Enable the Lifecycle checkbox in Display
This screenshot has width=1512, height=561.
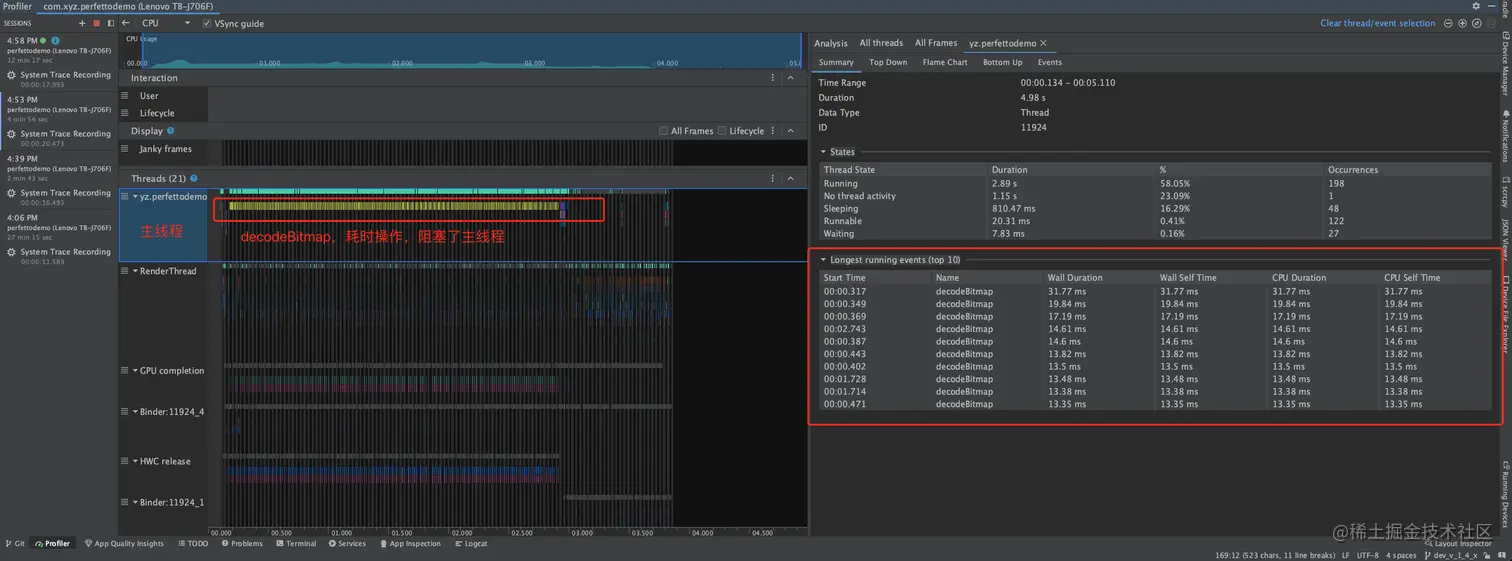[722, 131]
